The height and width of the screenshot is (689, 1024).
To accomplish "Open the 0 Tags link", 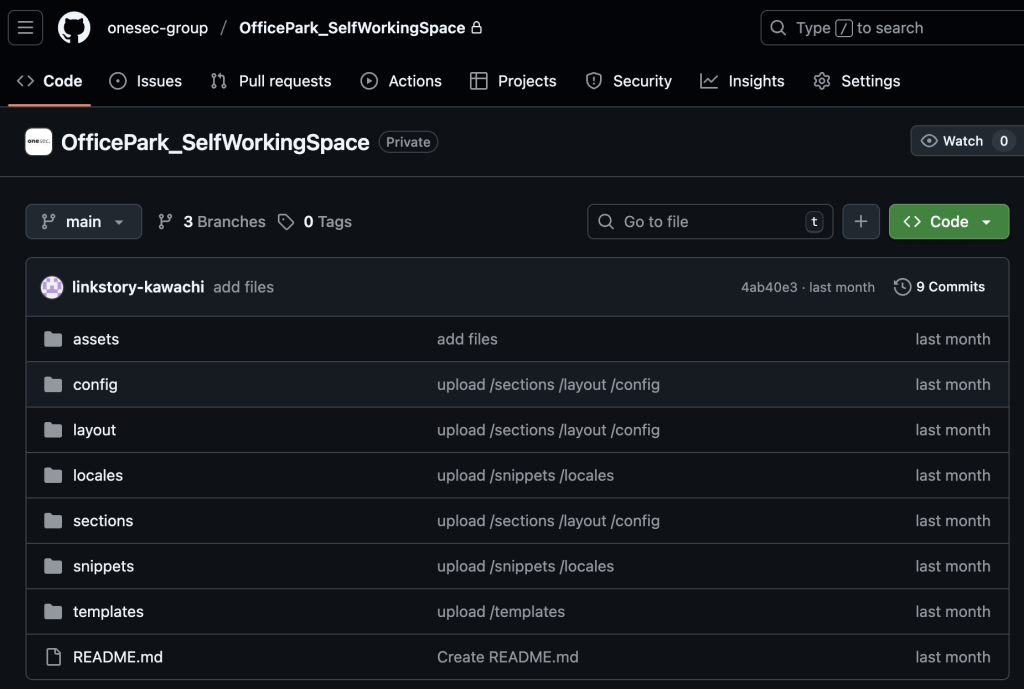I will 315,222.
